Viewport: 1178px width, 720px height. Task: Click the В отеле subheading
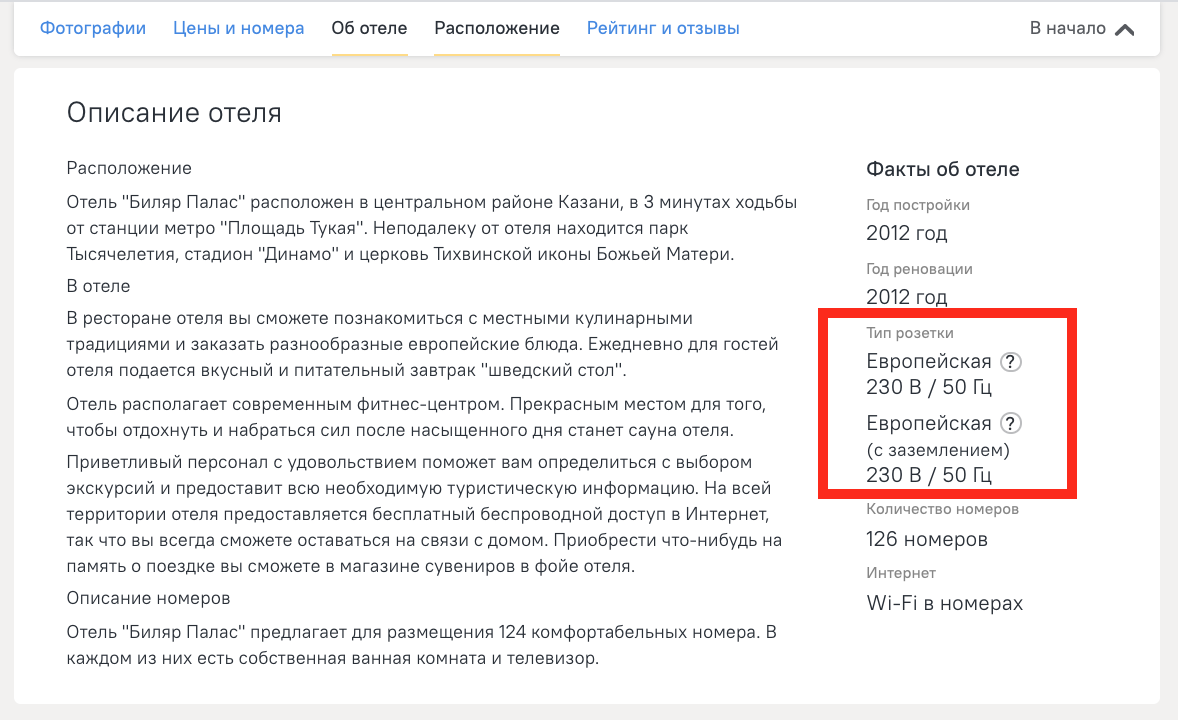click(98, 286)
